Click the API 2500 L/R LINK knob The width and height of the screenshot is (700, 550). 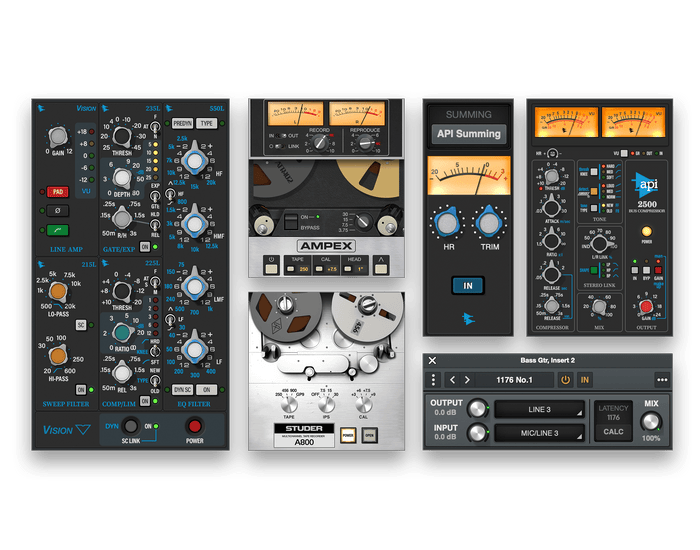599,244
